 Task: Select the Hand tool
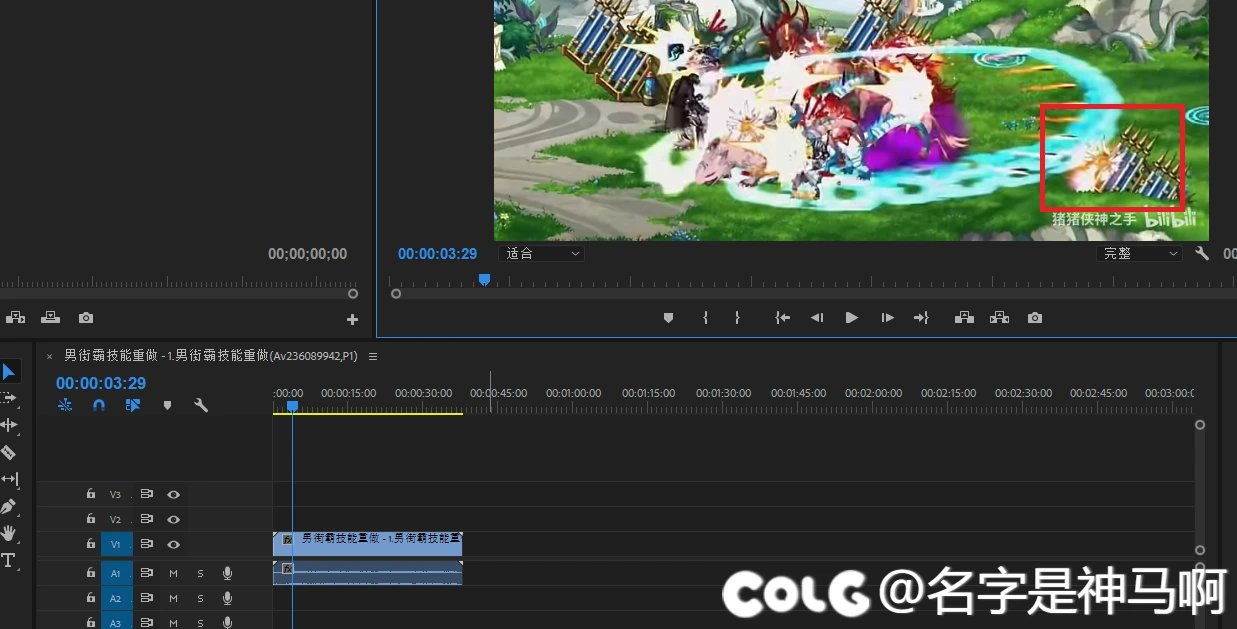pyautogui.click(x=8, y=533)
